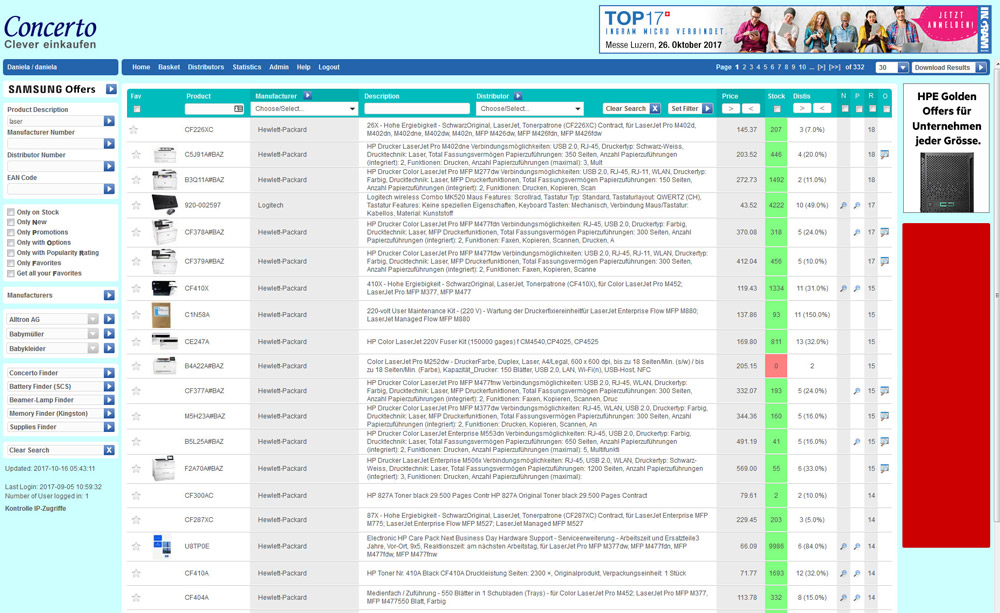The width and height of the screenshot is (1000, 613).
Task: Toggle Fav column header checkbox
Action: point(136,109)
